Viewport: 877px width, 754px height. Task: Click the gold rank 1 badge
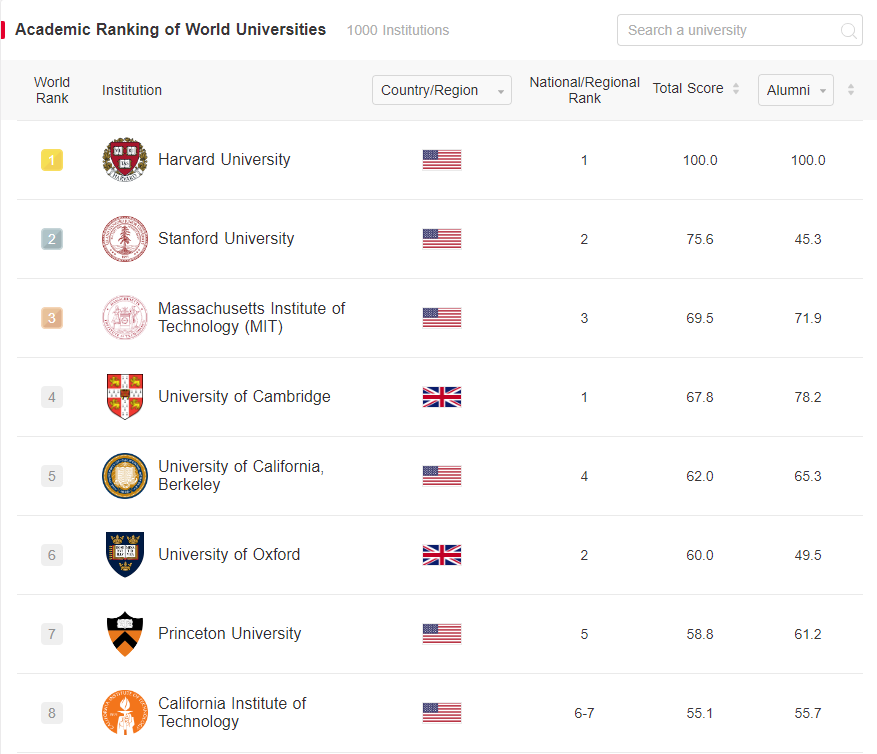tap(52, 160)
